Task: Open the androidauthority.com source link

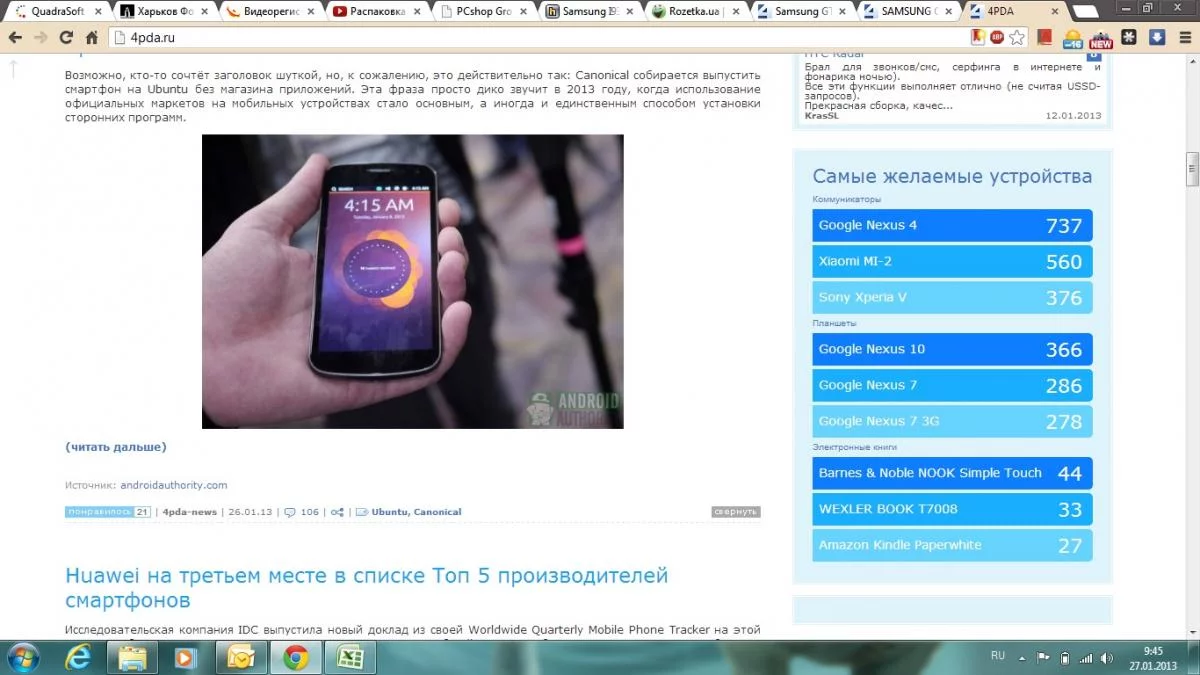Action: tap(174, 485)
